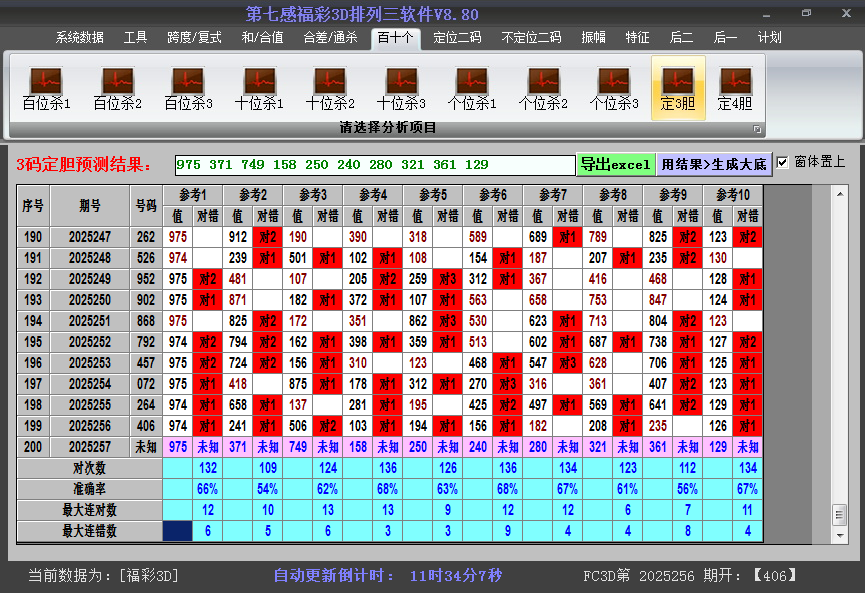Click the 最大连错数 row label
This screenshot has height=593, width=865.
tap(89, 531)
